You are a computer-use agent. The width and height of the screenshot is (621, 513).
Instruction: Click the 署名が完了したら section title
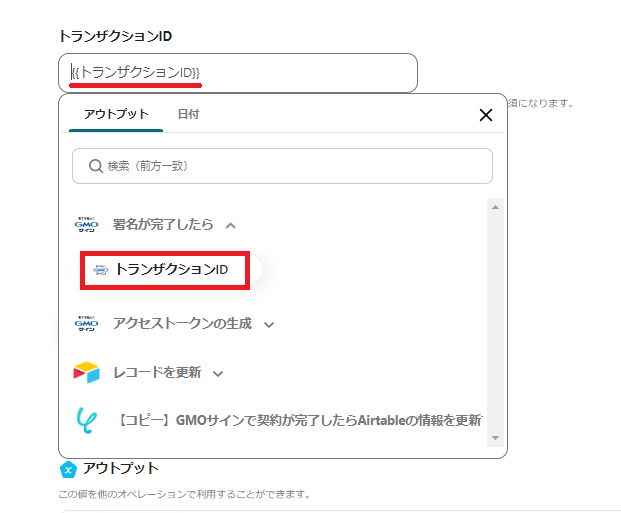163,225
